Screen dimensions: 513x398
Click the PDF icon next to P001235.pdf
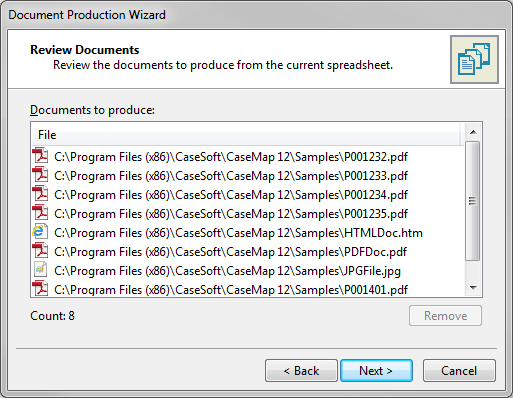click(40, 213)
